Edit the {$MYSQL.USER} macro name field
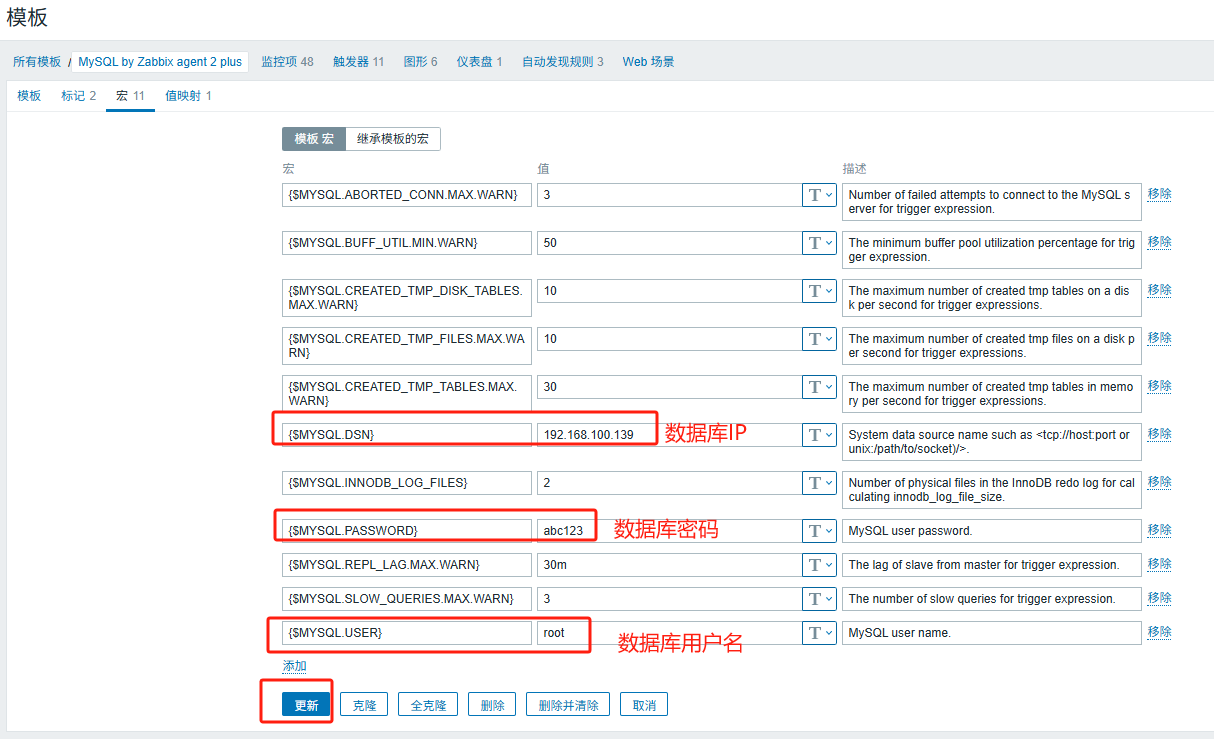 tap(407, 633)
